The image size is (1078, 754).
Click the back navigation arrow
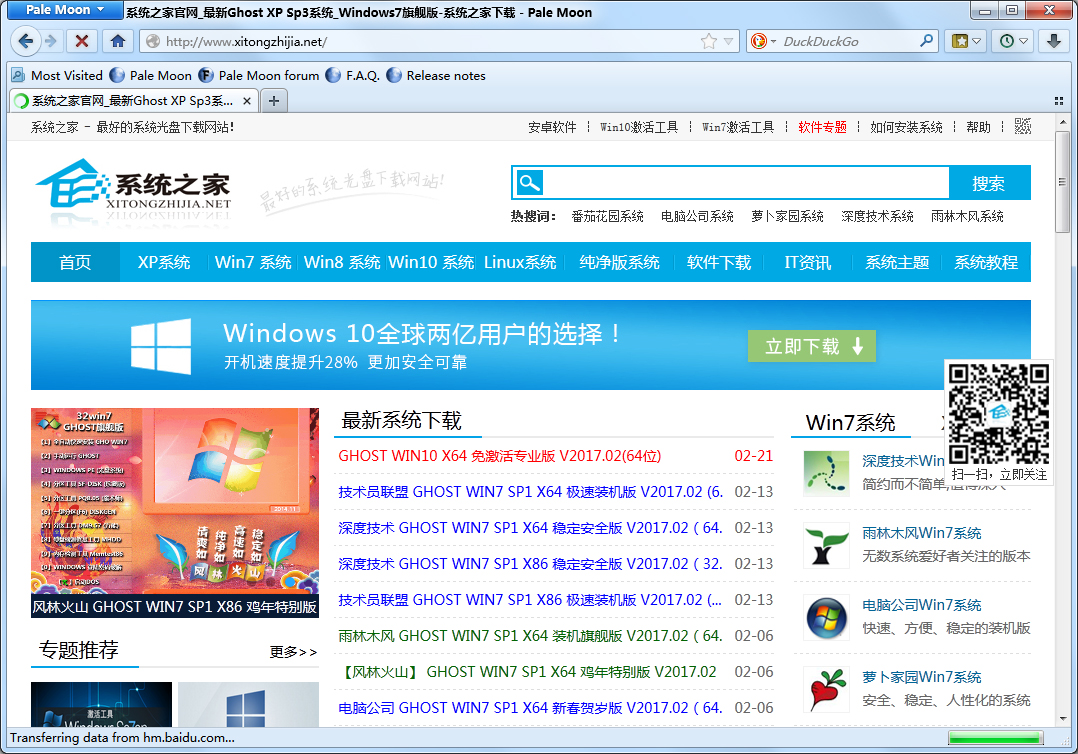coord(26,41)
